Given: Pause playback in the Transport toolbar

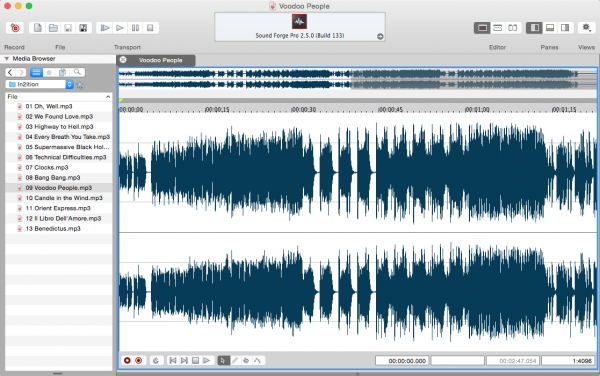Looking at the screenshot, I should pos(135,28).
